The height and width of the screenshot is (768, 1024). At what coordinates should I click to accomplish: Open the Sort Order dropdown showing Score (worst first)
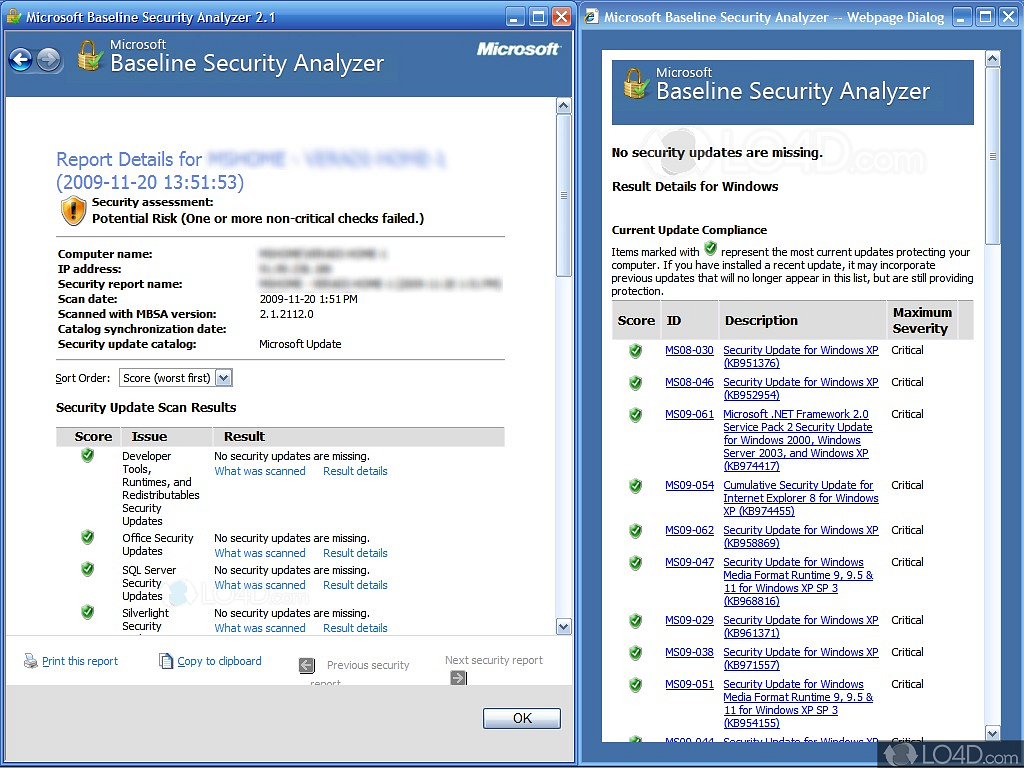pos(225,377)
